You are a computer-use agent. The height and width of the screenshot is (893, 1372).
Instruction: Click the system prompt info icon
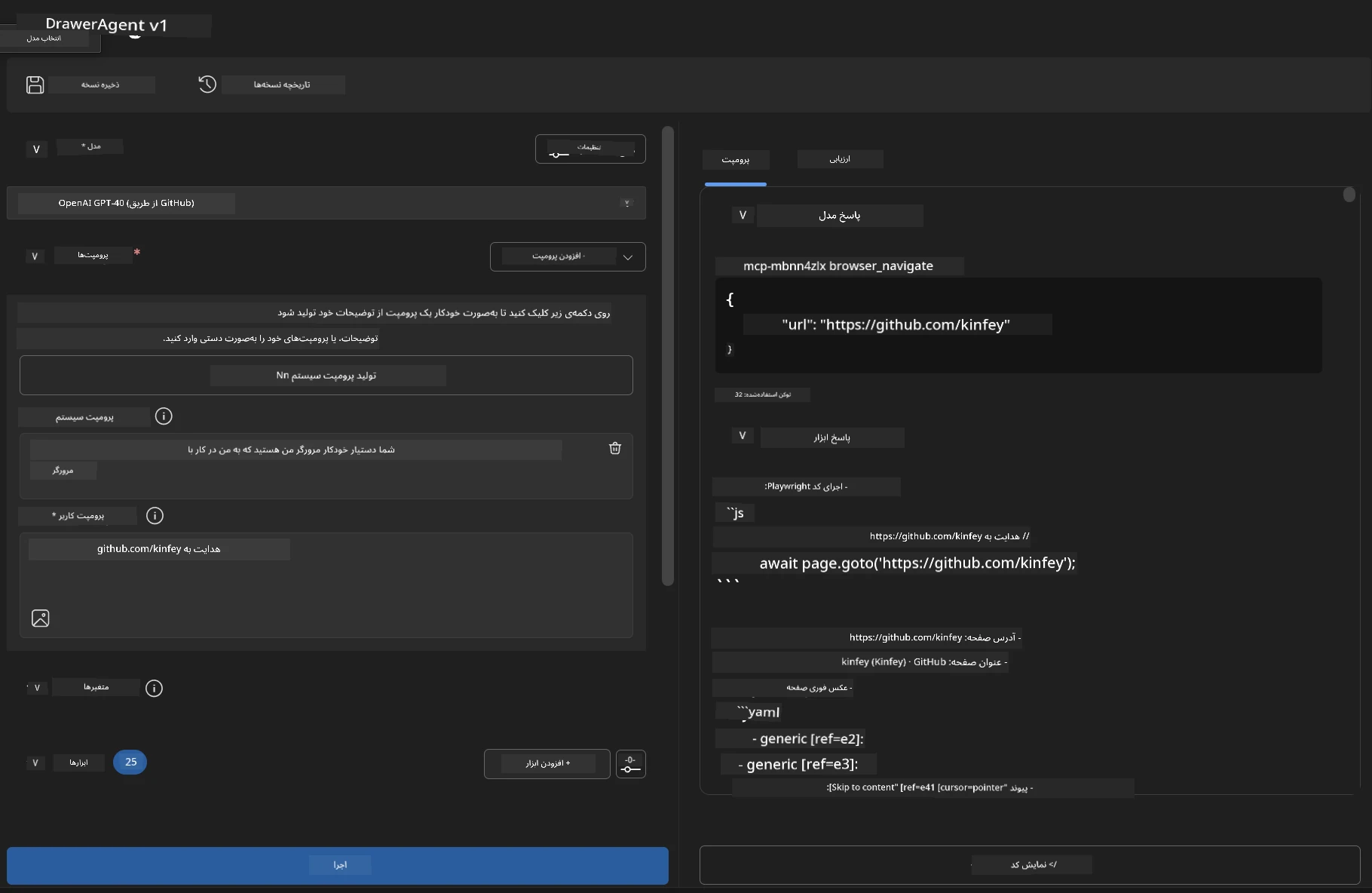pos(164,416)
